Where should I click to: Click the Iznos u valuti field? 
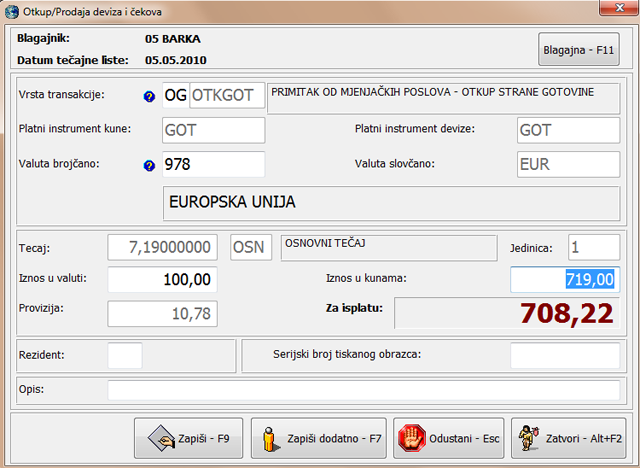(x=162, y=280)
